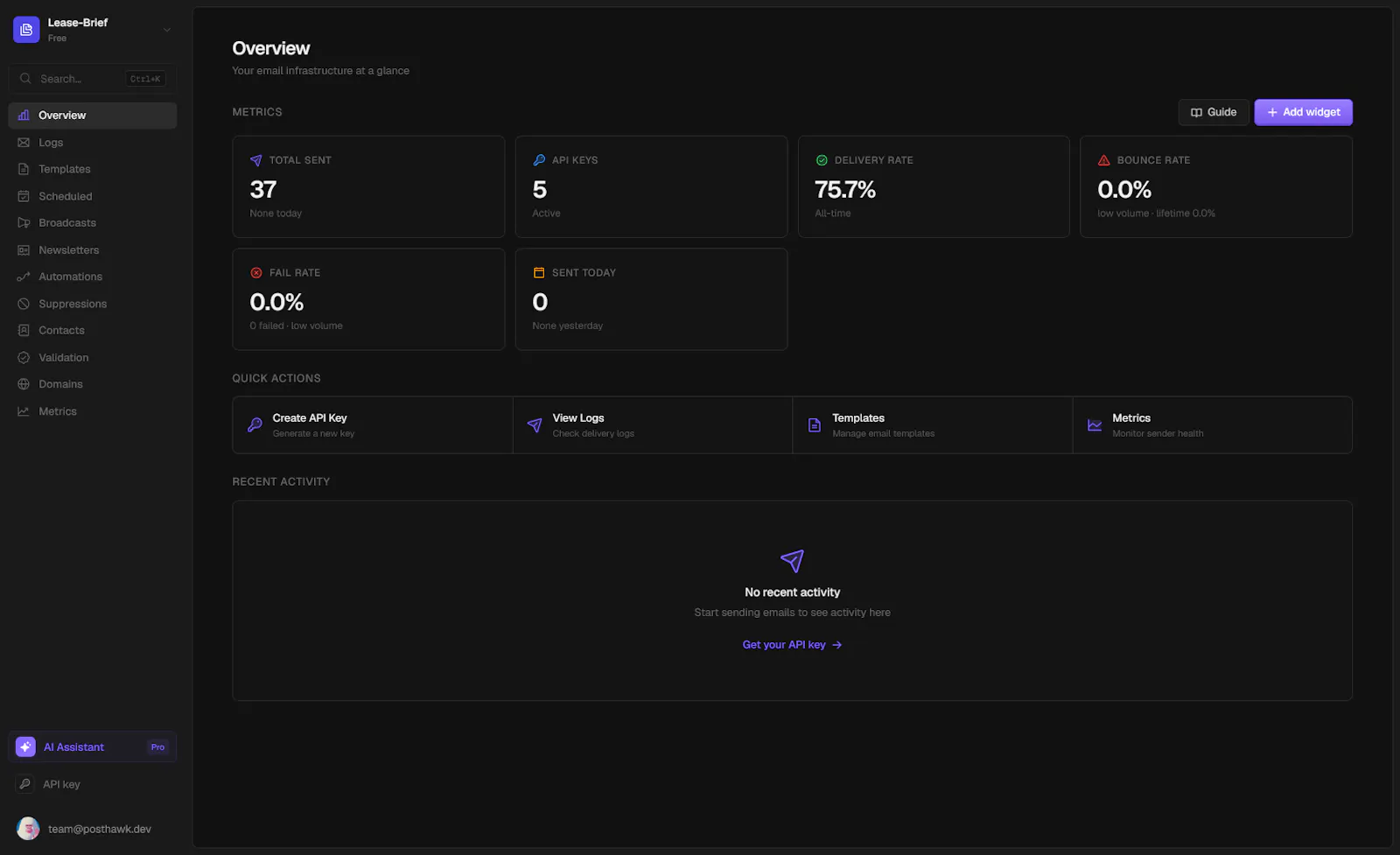Viewport: 1400px width, 855px height.
Task: Click the Contacts sidebar icon
Action: pyautogui.click(x=24, y=331)
